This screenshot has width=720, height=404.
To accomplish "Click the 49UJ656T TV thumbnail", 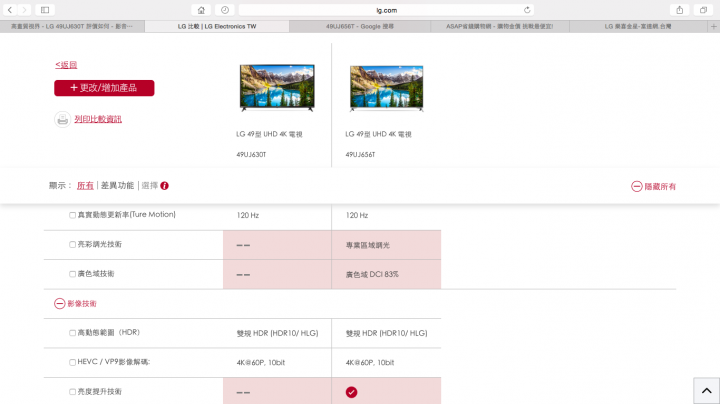I will tap(387, 88).
